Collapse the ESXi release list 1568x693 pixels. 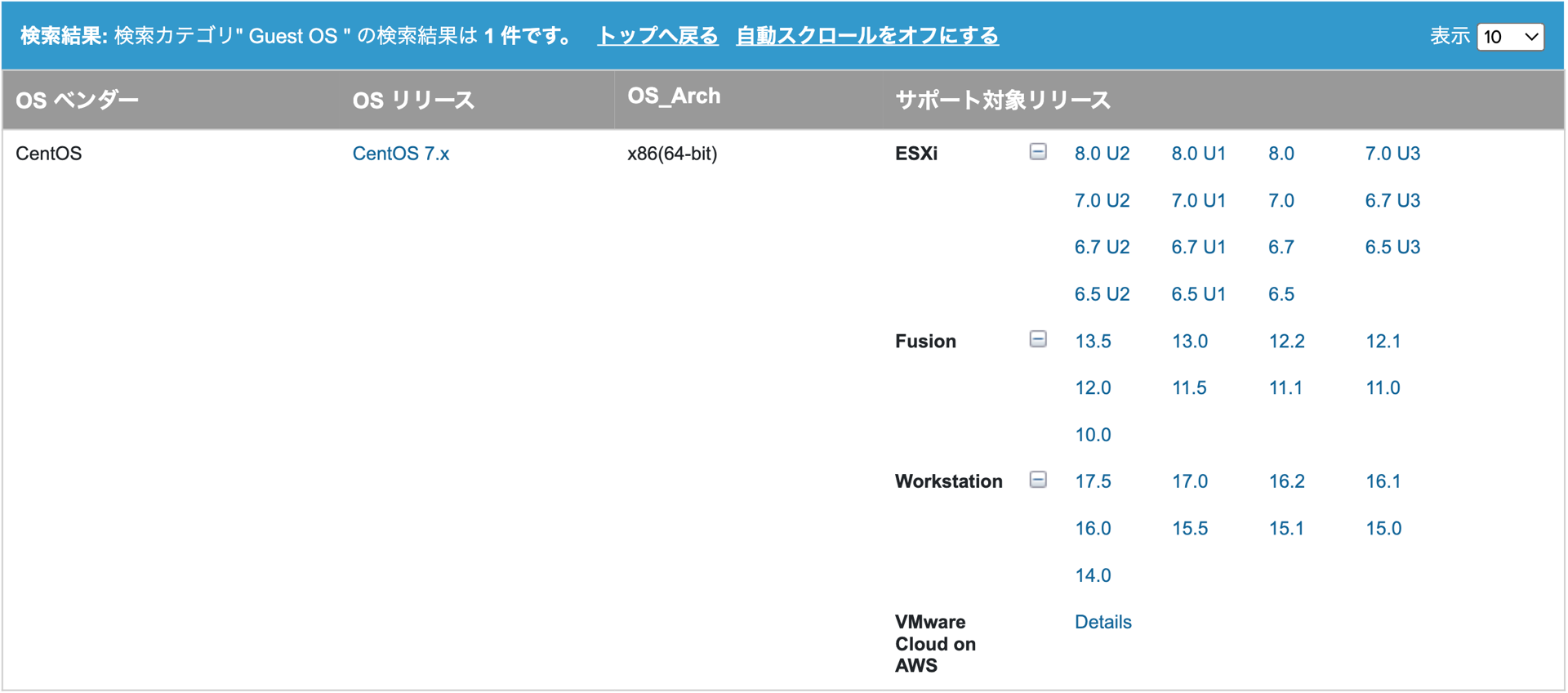1037,152
